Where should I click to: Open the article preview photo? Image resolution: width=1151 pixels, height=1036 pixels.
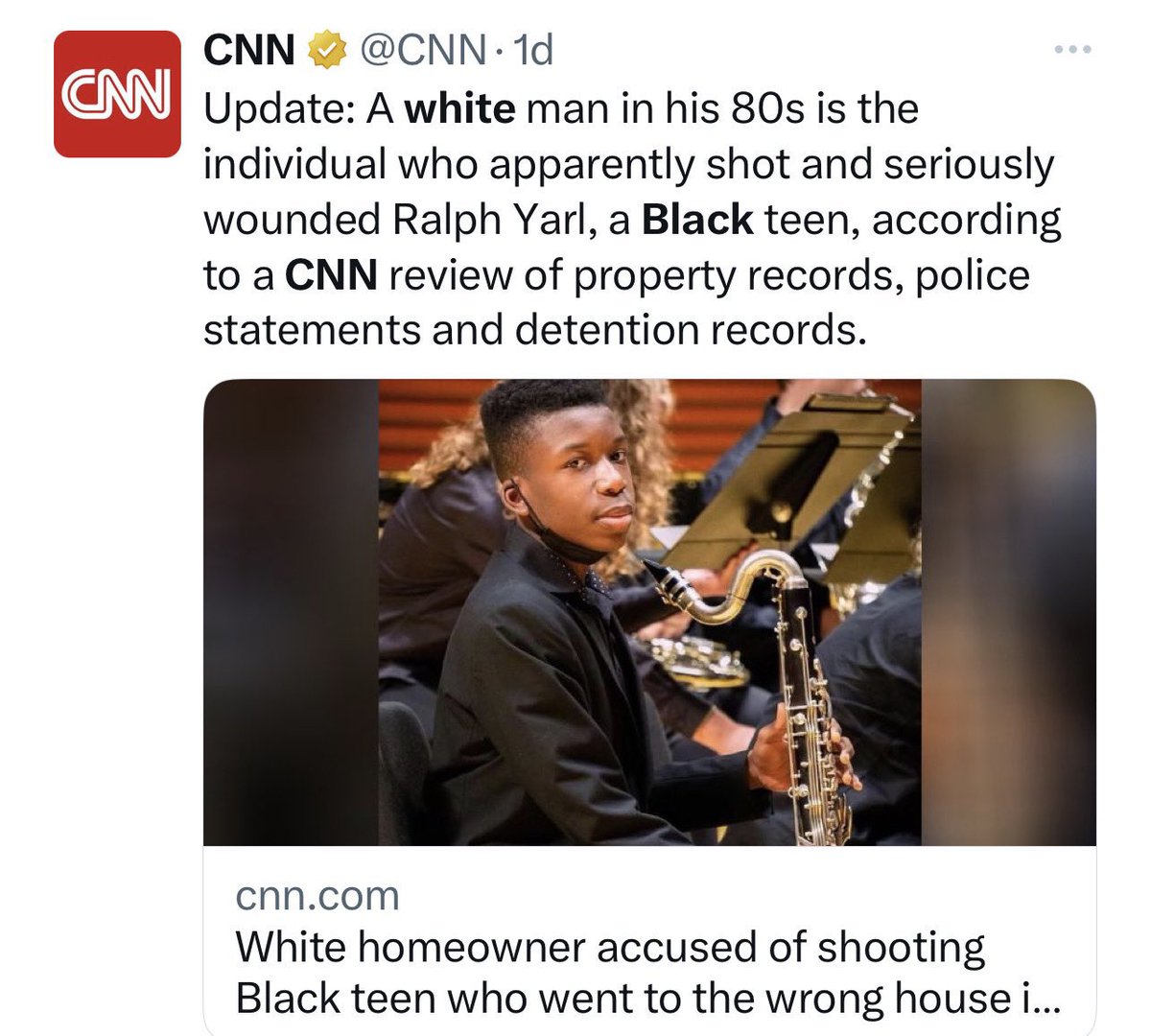(649, 612)
